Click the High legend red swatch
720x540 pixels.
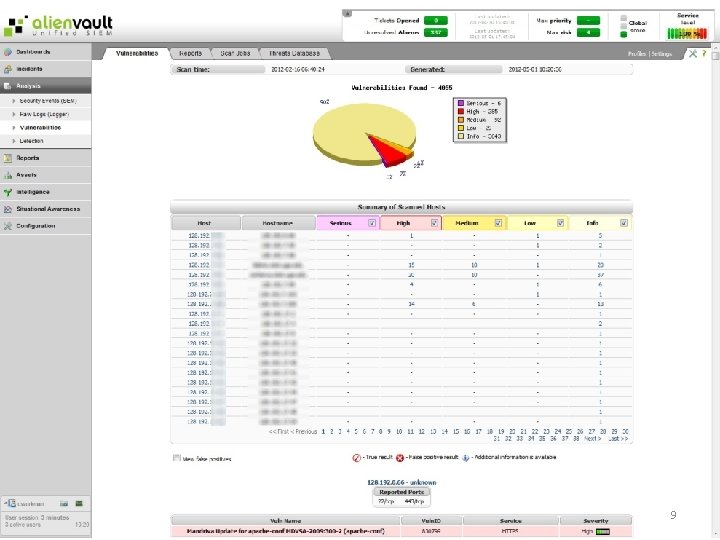click(x=461, y=112)
